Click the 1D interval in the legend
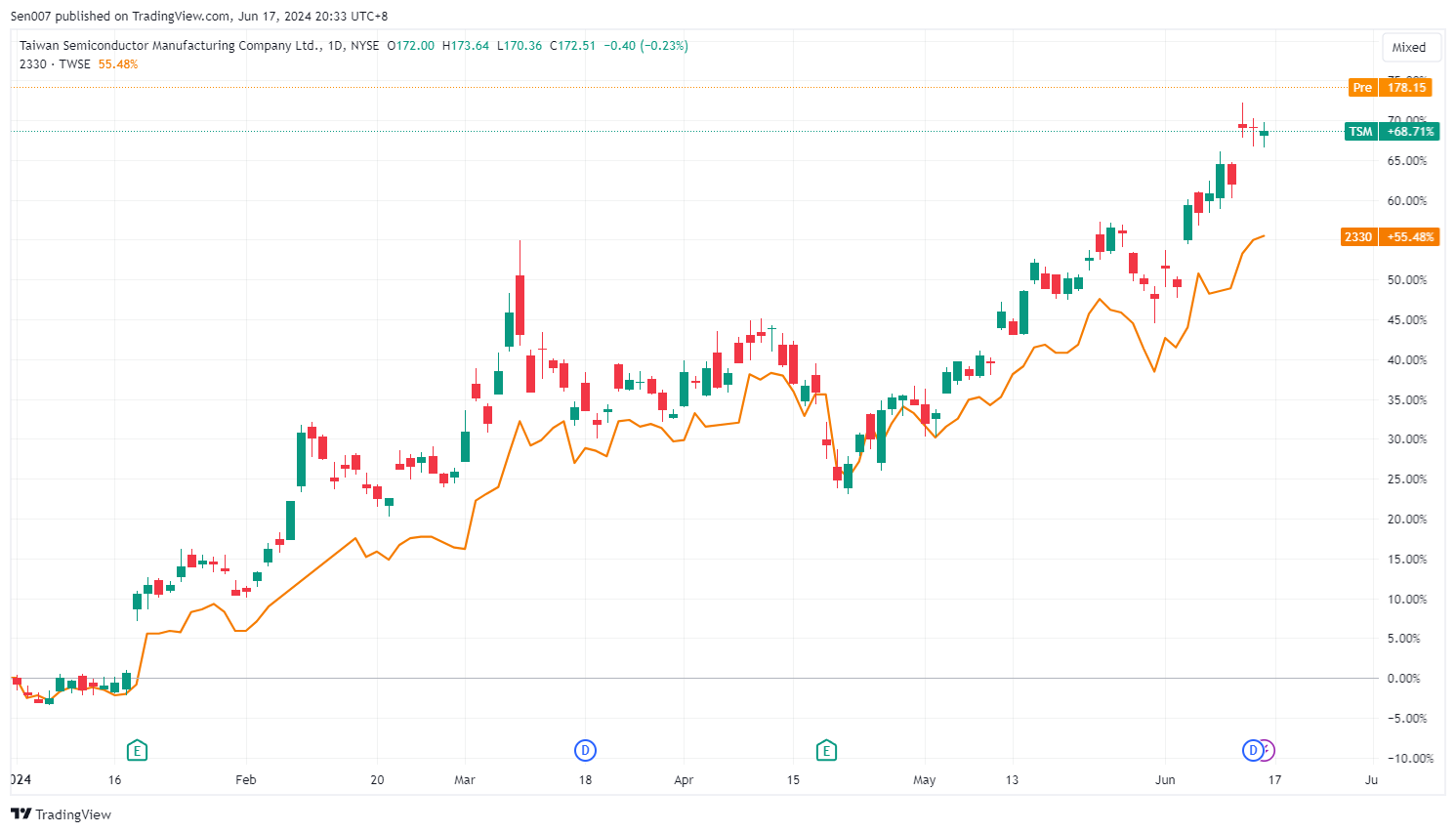 point(335,46)
